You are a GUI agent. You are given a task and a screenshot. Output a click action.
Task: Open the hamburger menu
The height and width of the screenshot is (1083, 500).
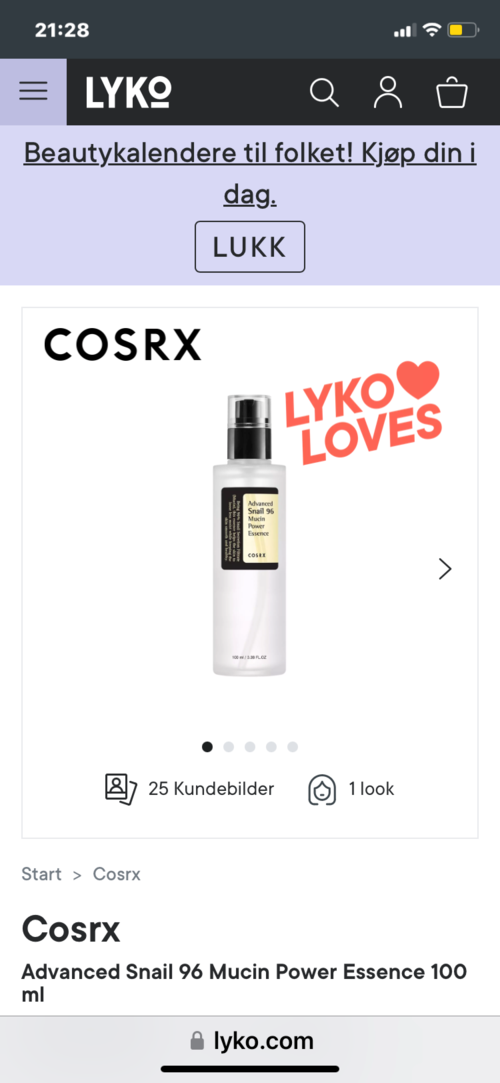(33, 91)
